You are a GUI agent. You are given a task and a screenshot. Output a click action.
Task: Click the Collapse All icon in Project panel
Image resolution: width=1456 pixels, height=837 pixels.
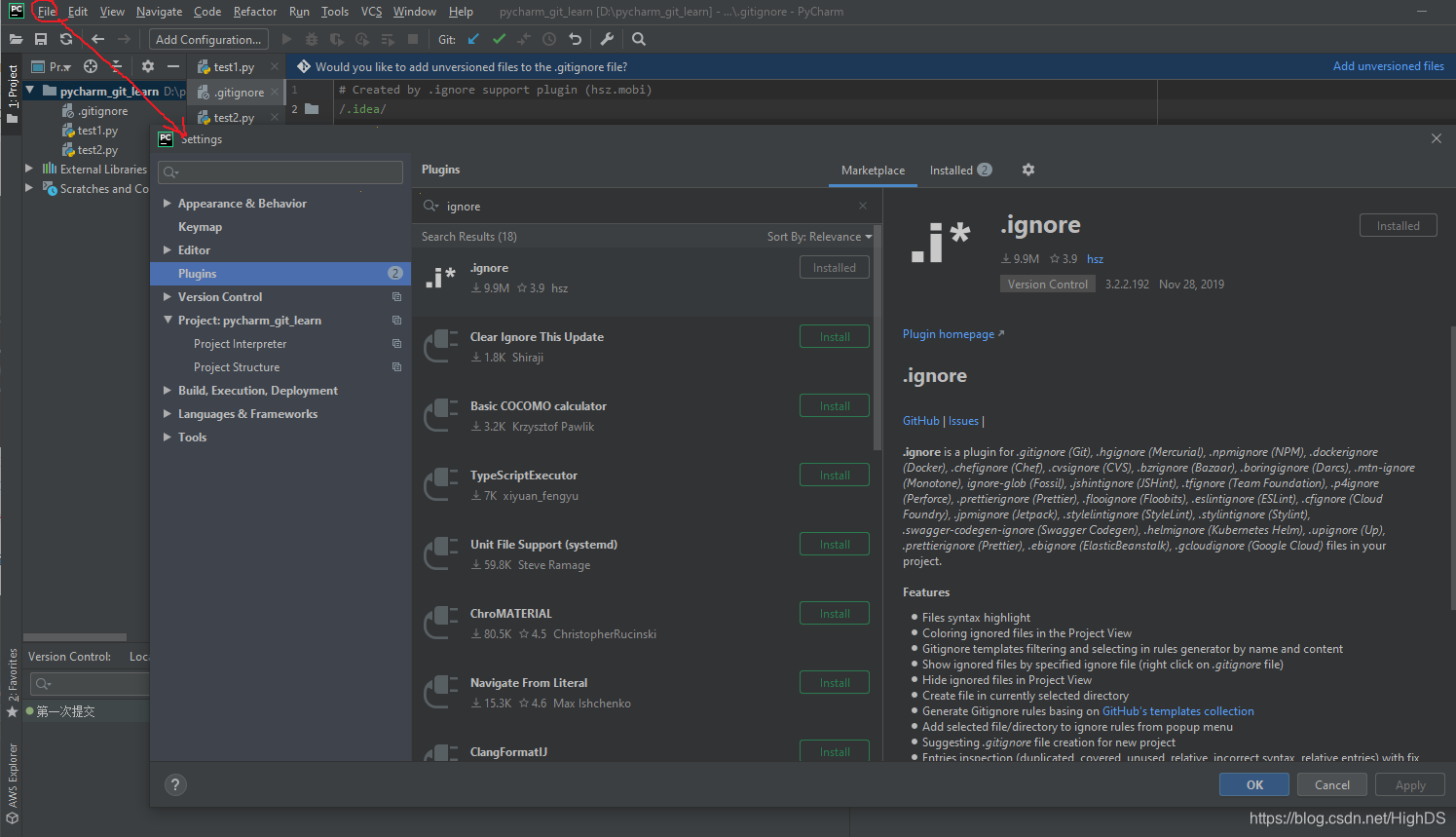[x=116, y=66]
